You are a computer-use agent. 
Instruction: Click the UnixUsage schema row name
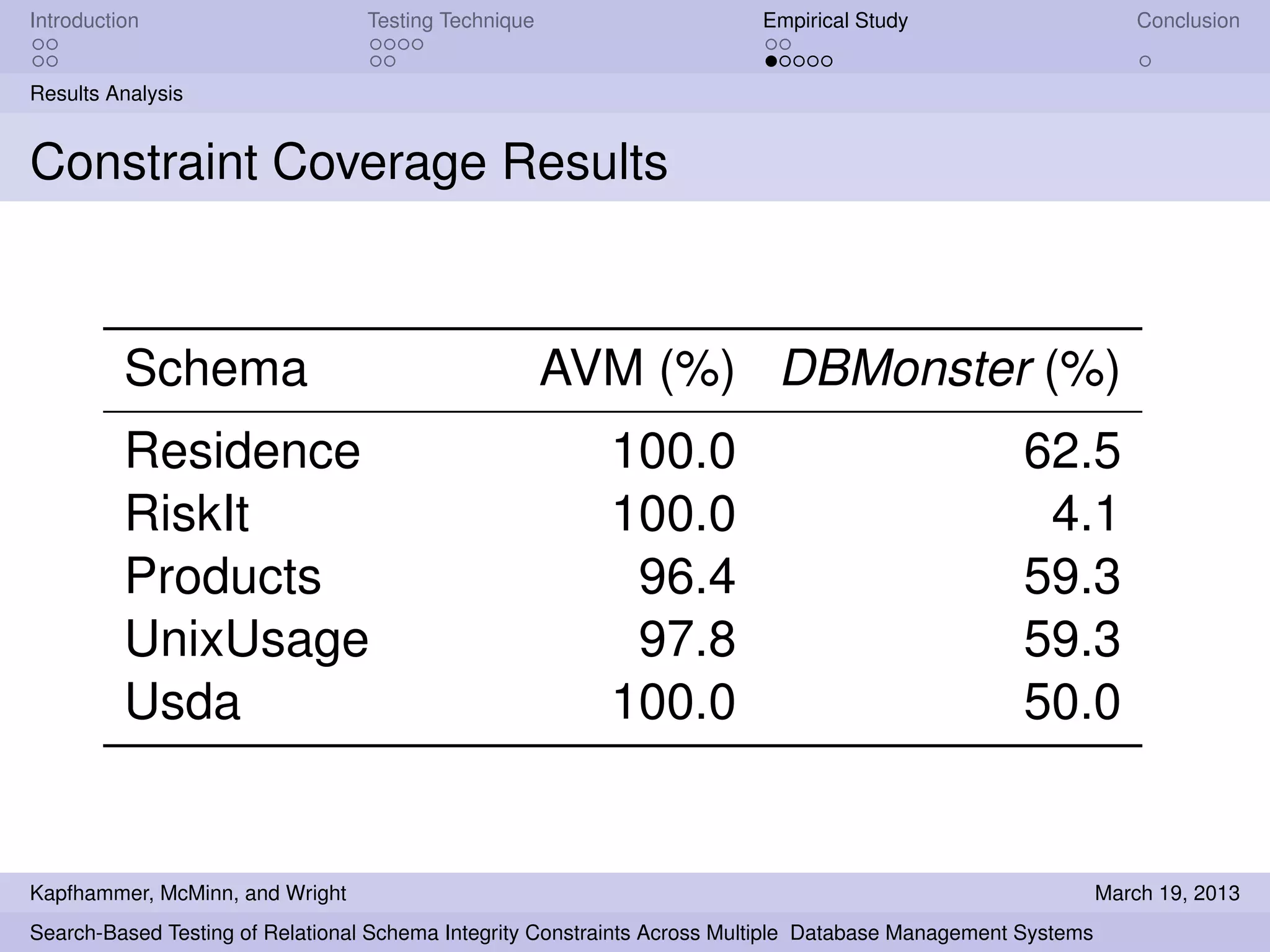[x=247, y=640]
